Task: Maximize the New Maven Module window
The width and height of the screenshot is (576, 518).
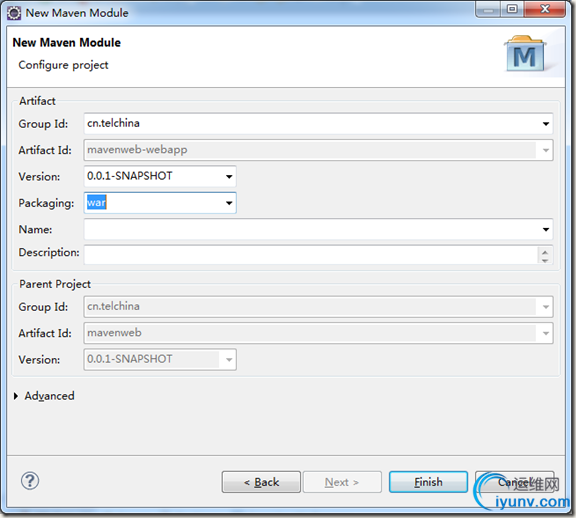Action: (512, 9)
